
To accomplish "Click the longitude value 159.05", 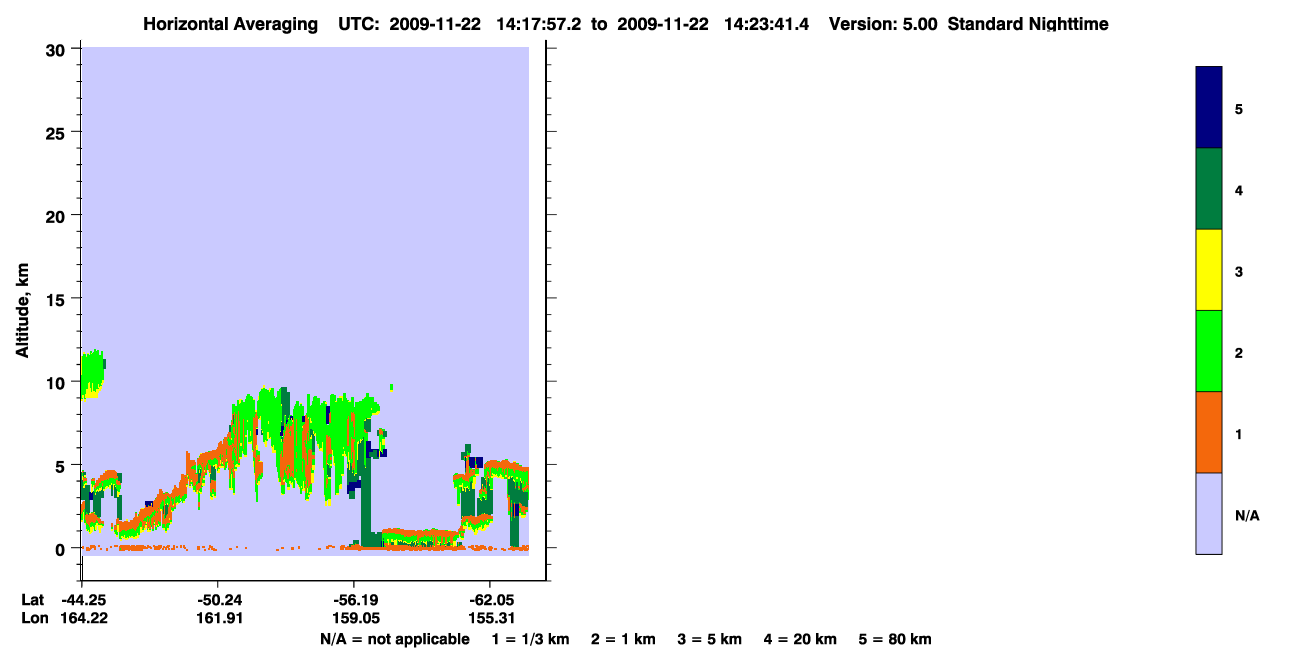I will (x=354, y=618).
